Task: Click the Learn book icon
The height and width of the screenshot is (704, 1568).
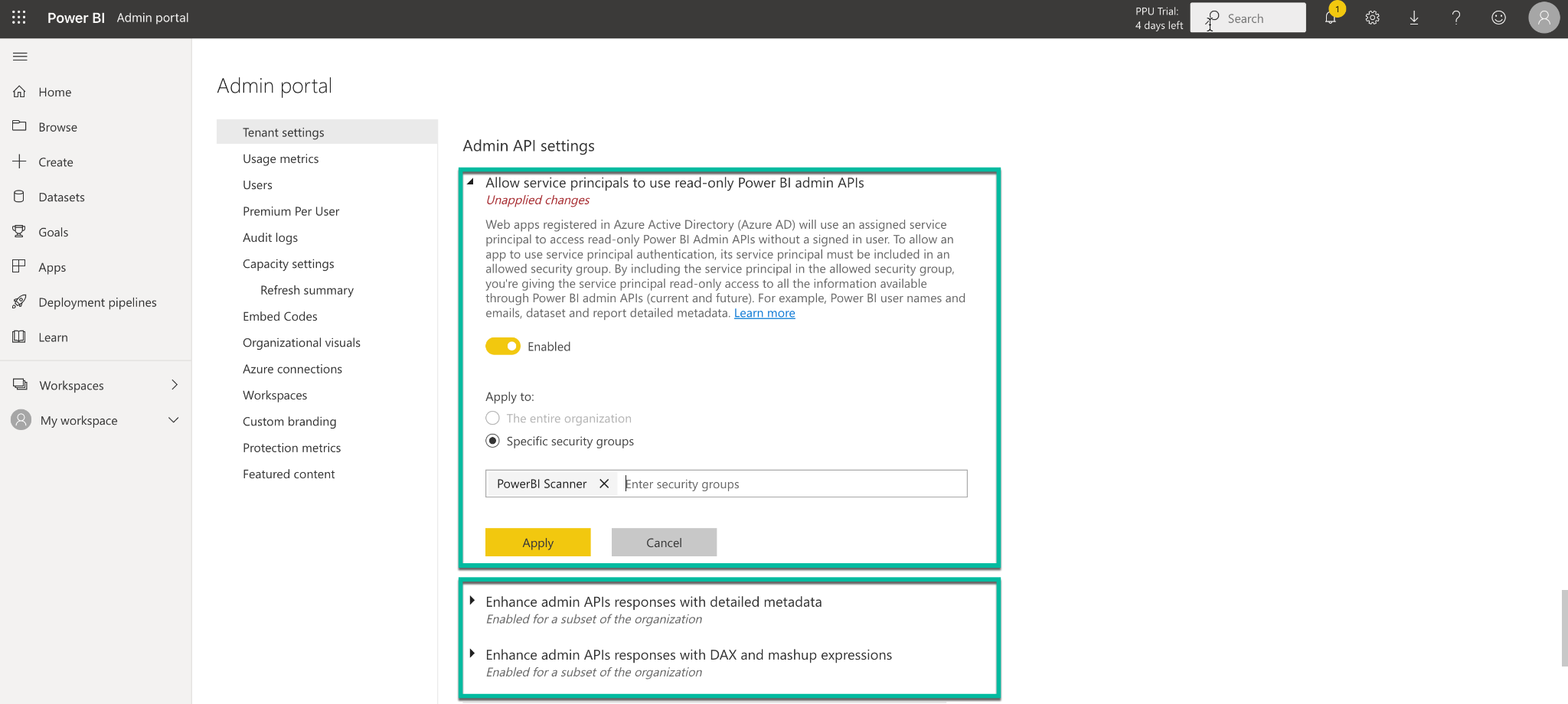Action: coord(20,337)
